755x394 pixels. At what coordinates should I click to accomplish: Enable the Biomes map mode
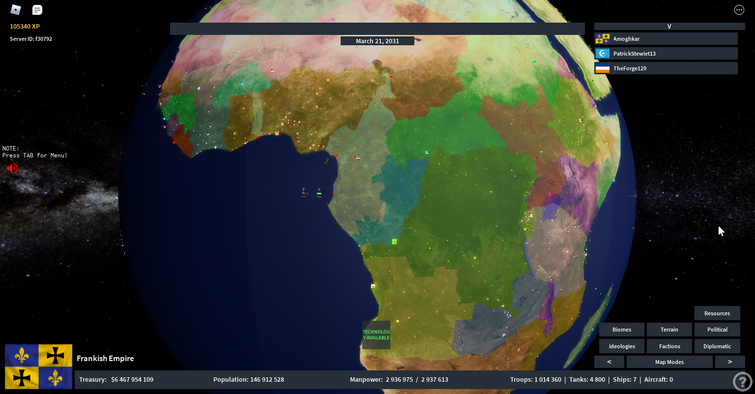point(622,329)
